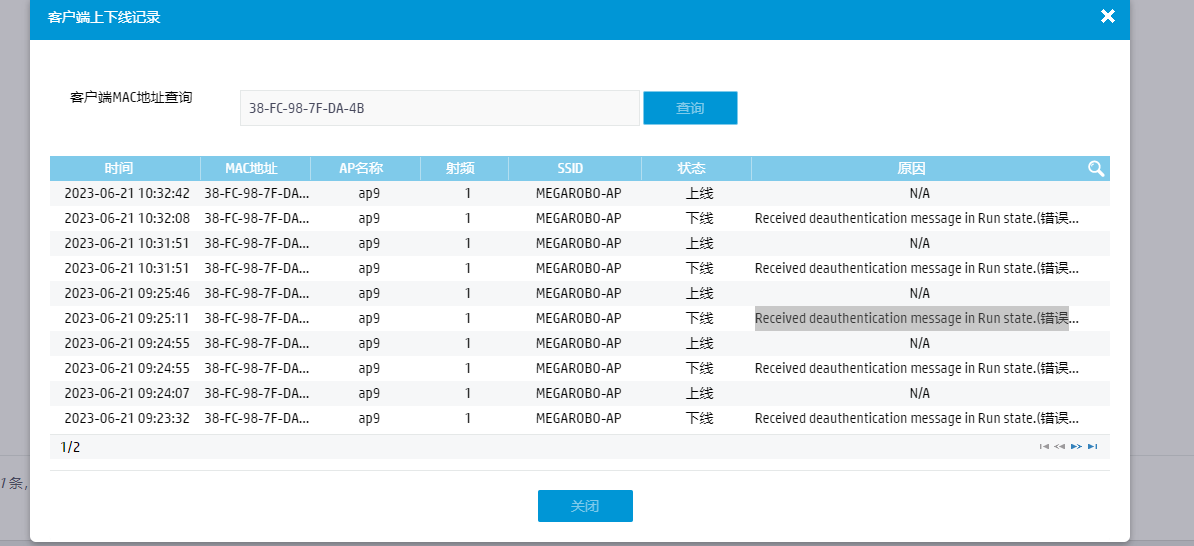Focus the client MAC address input field
1194x546 pixels.
click(x=439, y=108)
